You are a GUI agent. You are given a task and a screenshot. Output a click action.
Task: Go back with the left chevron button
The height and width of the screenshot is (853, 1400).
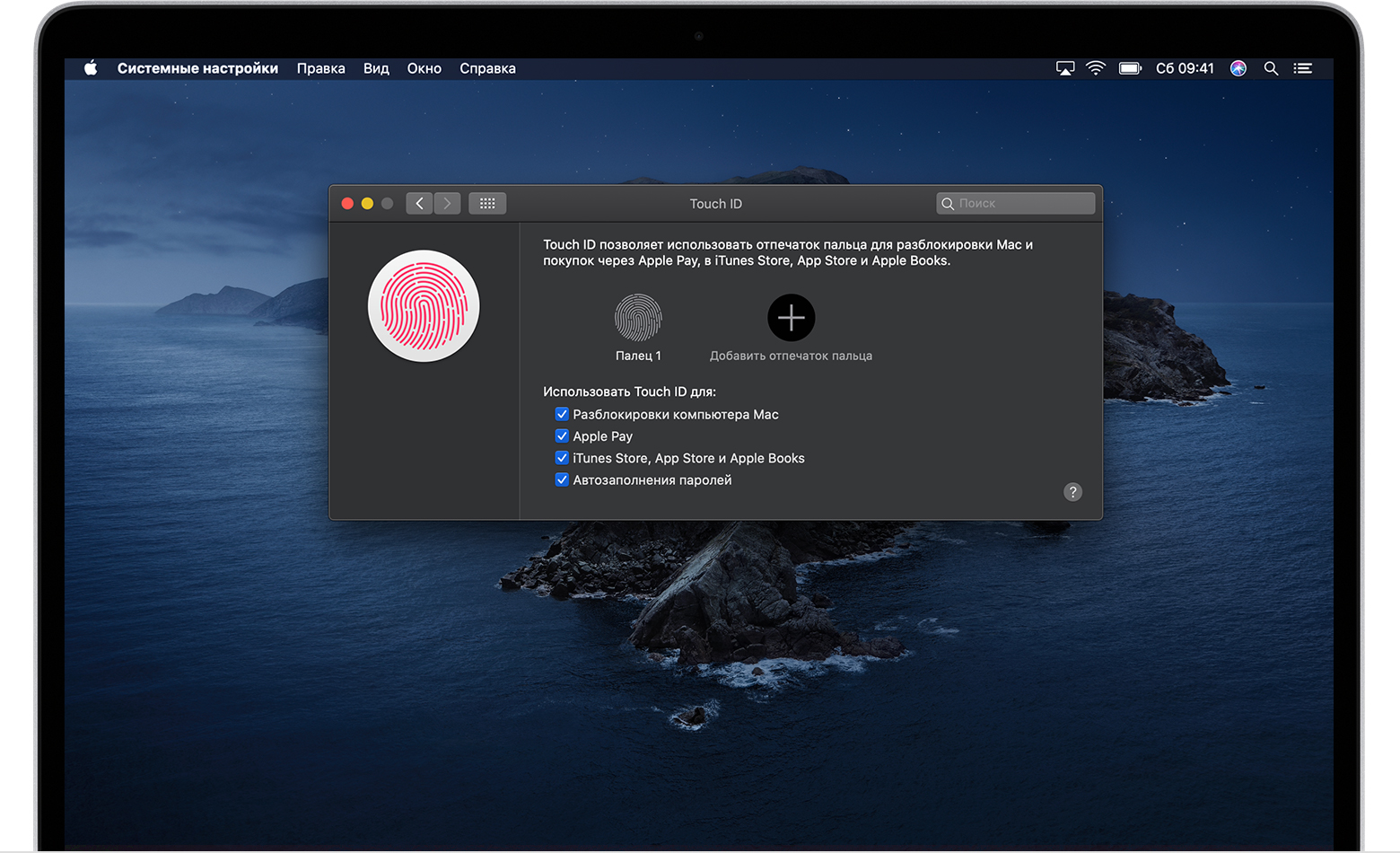[419, 204]
